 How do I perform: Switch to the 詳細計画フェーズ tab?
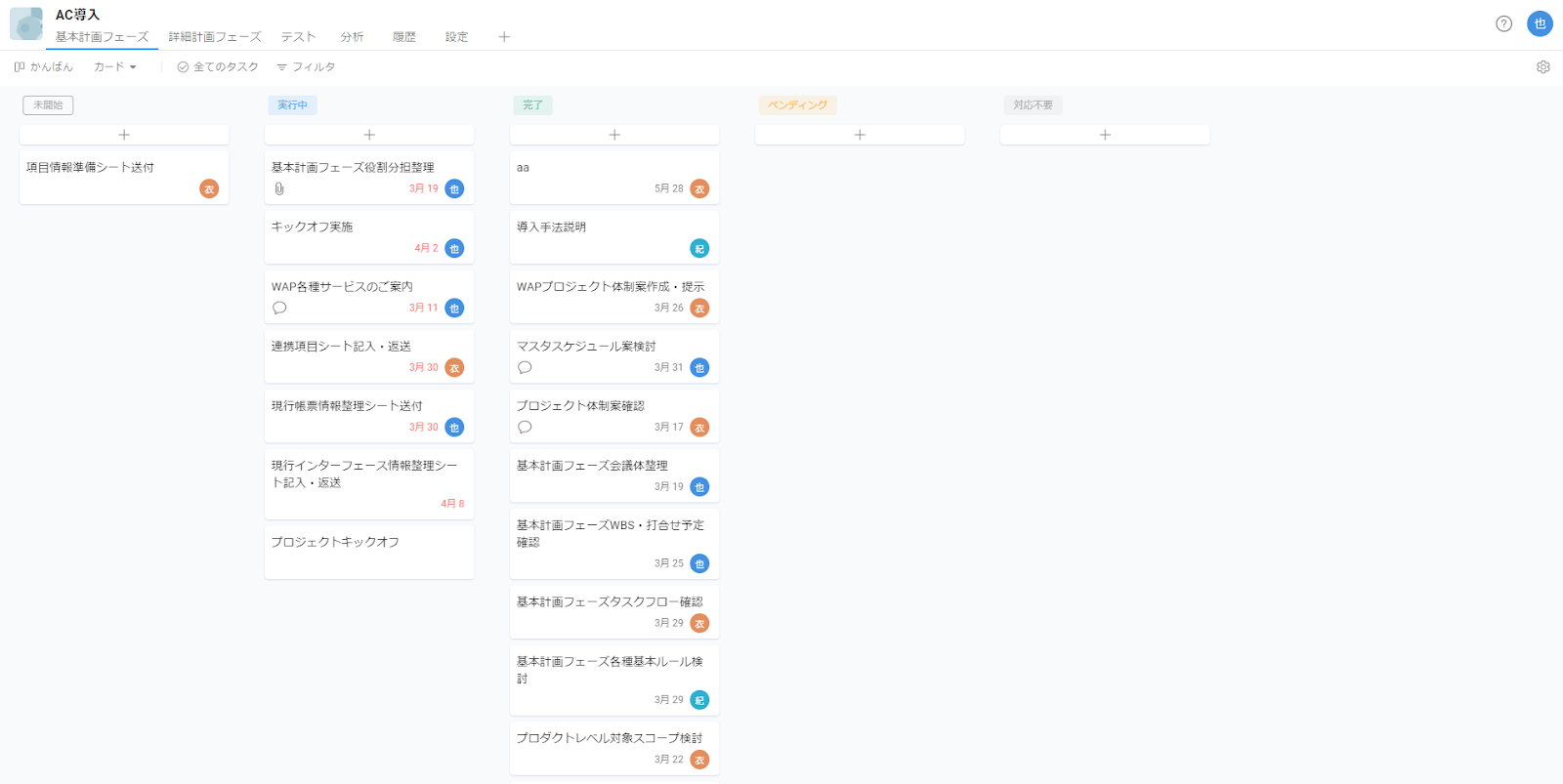point(215,37)
